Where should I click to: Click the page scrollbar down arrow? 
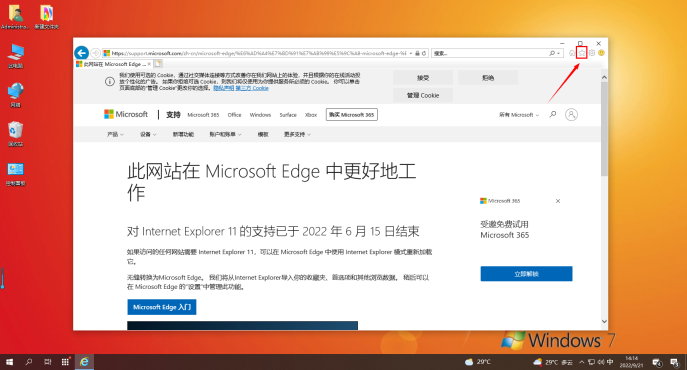[x=604, y=321]
